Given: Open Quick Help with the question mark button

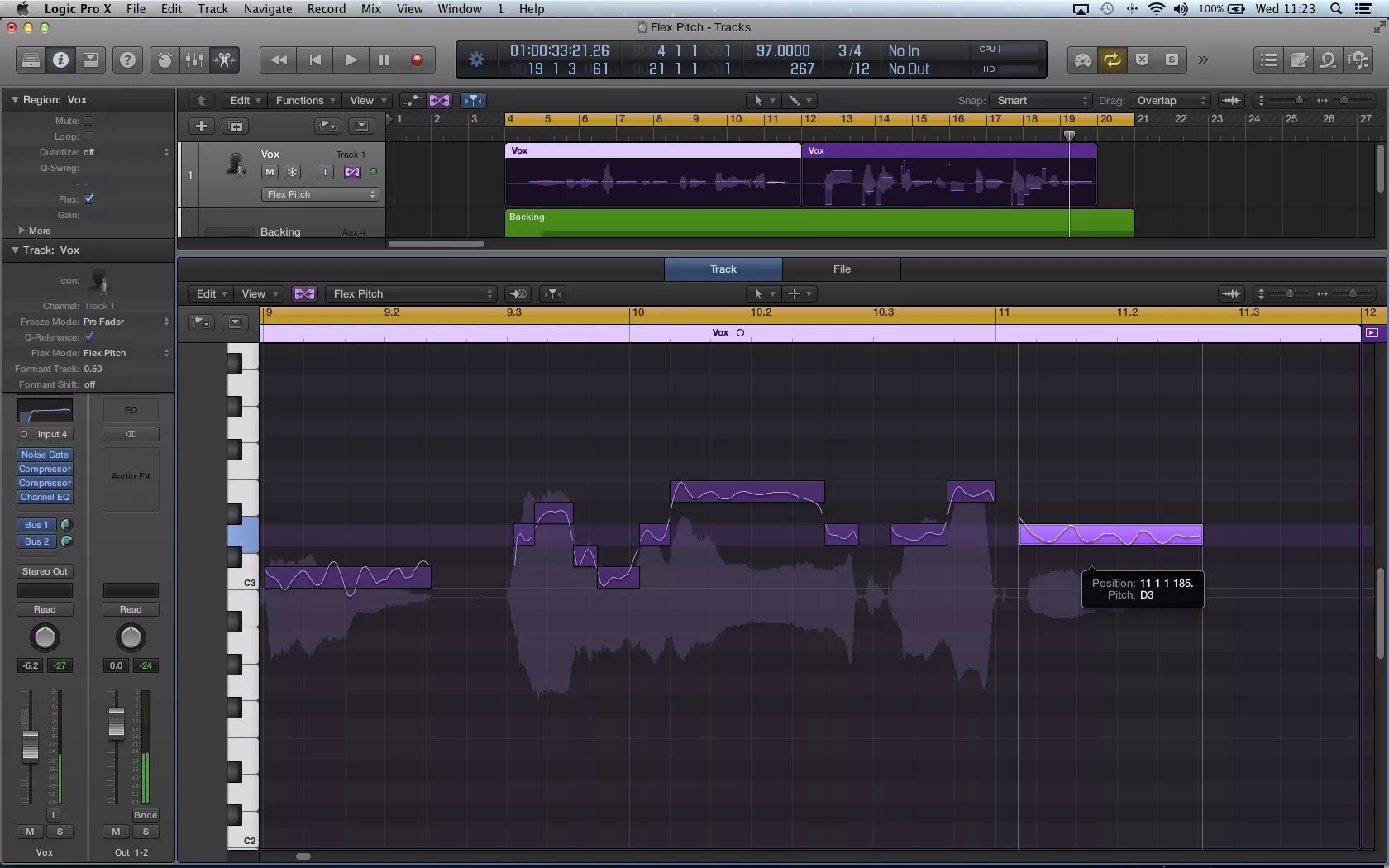Looking at the screenshot, I should tap(127, 60).
